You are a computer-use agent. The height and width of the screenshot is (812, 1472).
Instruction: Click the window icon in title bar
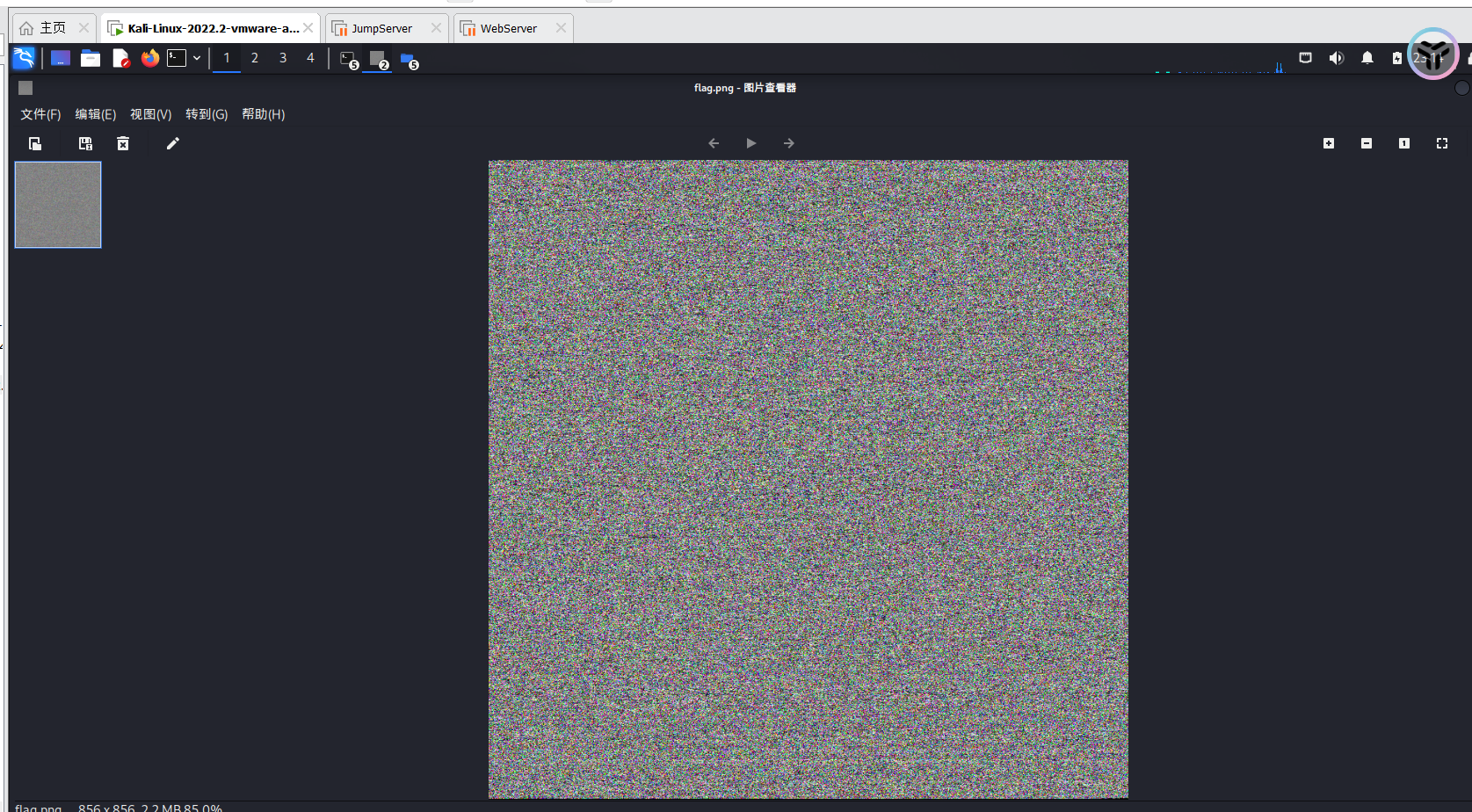coord(25,88)
